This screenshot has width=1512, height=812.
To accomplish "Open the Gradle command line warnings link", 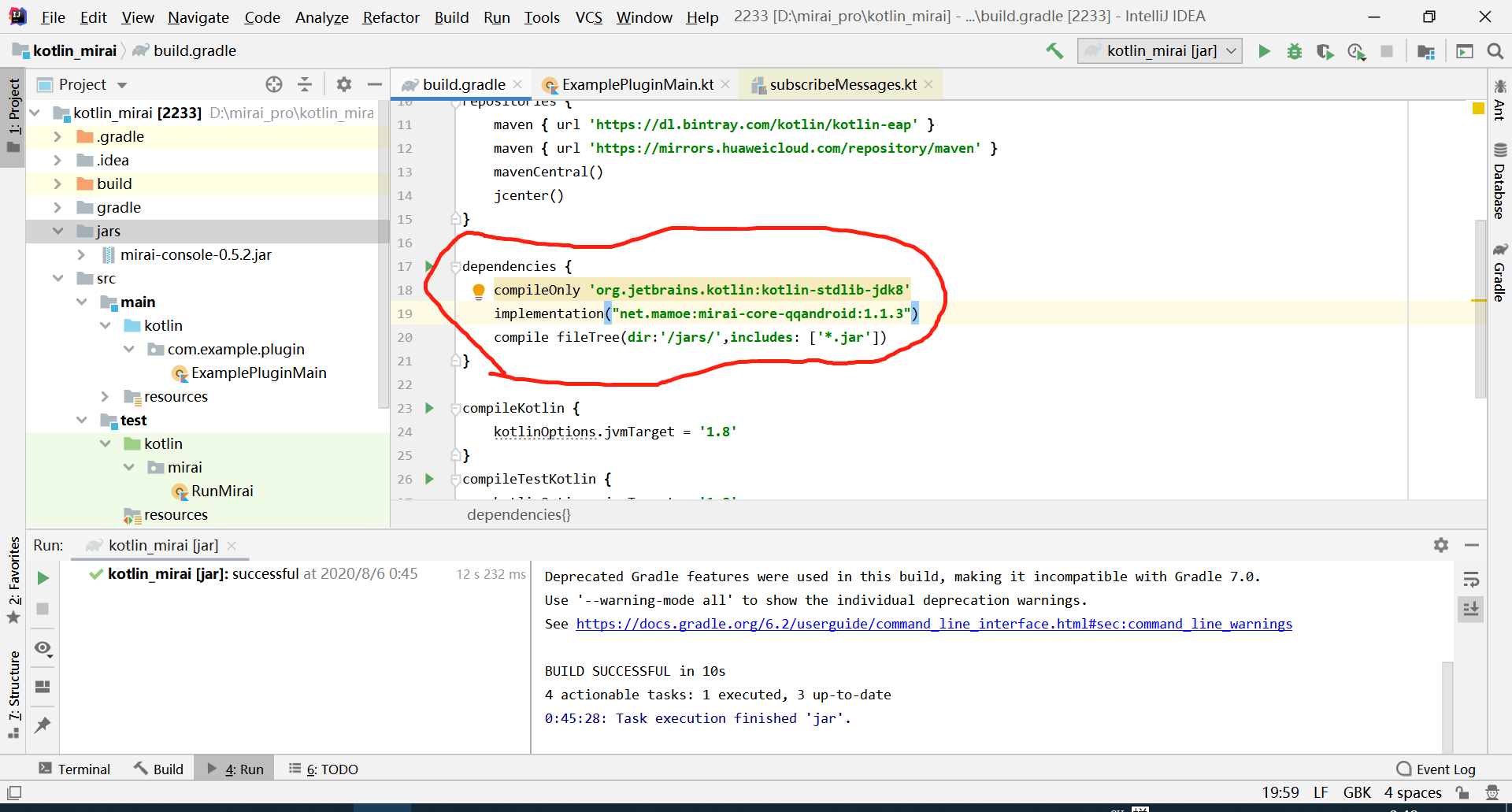I will (x=934, y=624).
